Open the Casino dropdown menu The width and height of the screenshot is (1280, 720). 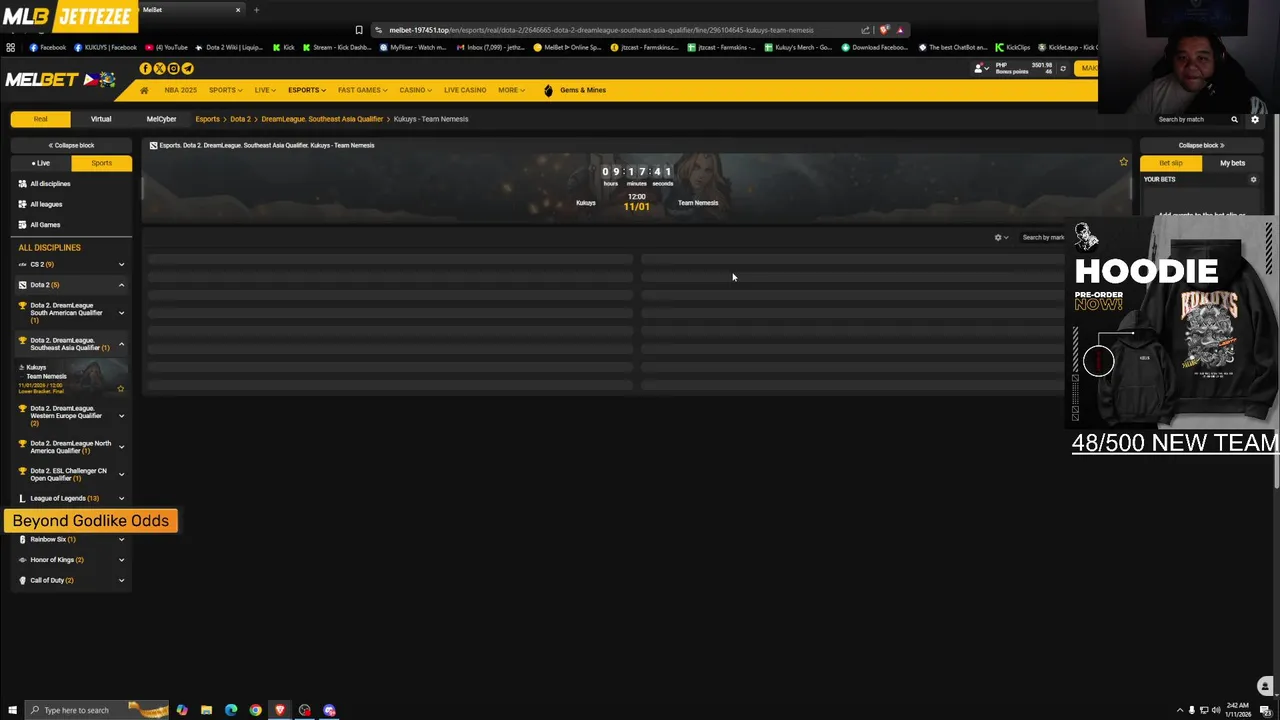click(x=415, y=90)
